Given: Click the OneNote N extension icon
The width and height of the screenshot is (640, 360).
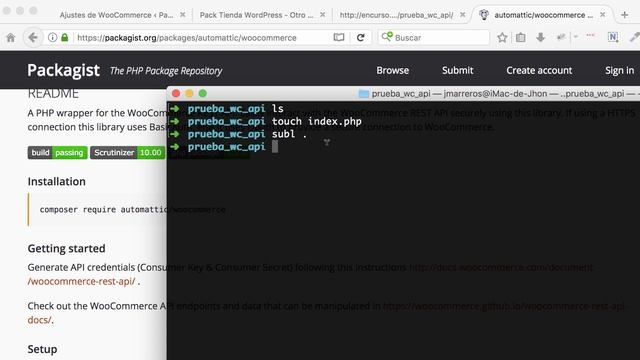Looking at the screenshot, I should 613,37.
